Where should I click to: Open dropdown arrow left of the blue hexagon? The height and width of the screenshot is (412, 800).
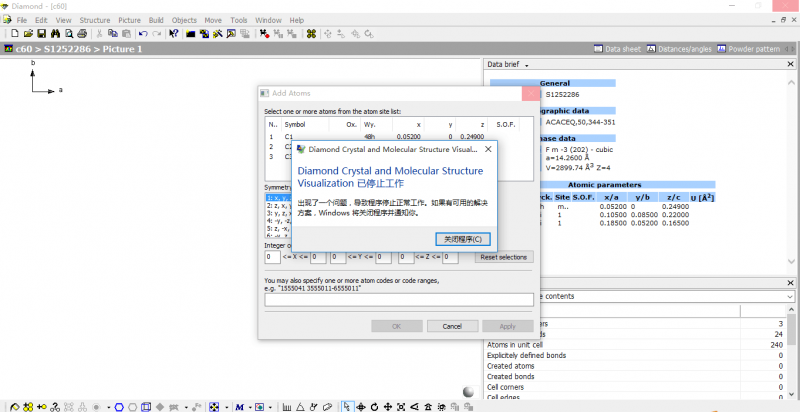109,407
